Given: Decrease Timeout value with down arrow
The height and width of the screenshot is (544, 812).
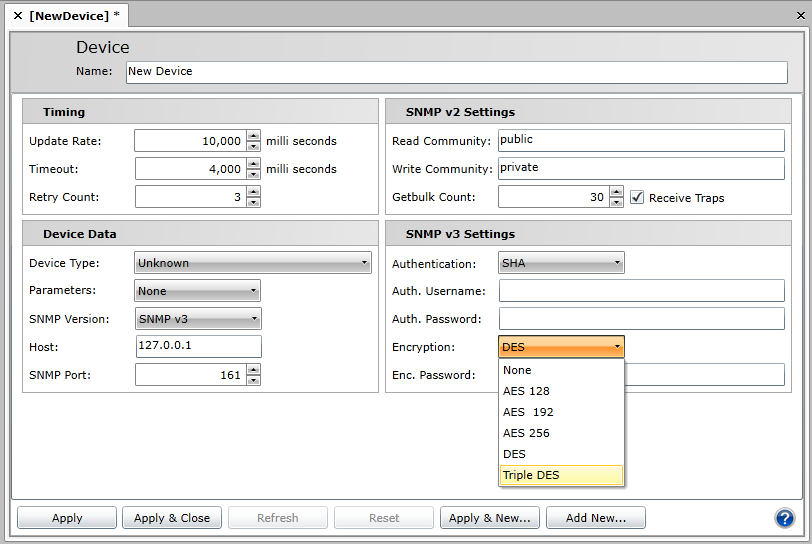Looking at the screenshot, I should point(253,174).
